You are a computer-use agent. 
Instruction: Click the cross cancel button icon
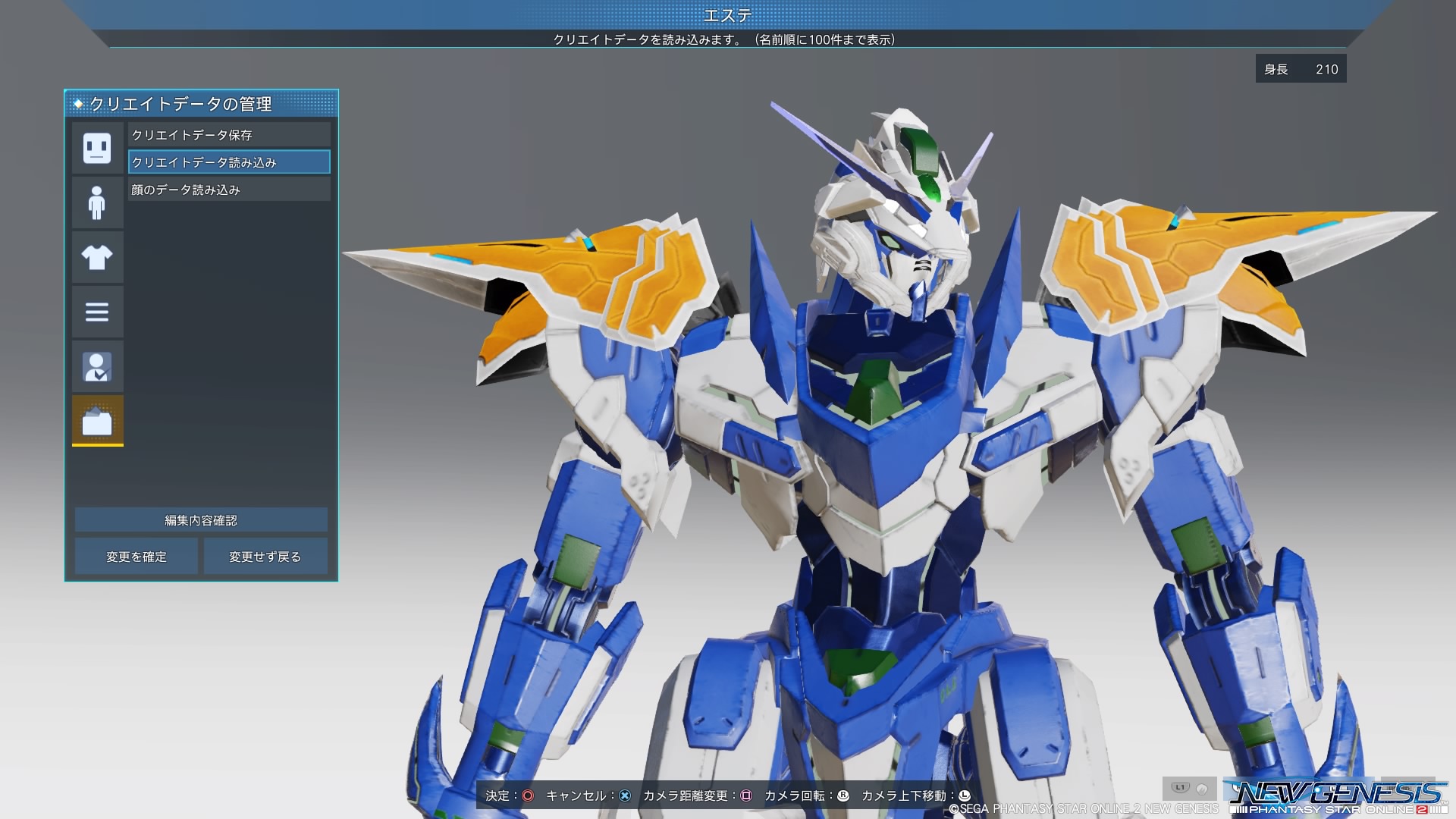[625, 795]
